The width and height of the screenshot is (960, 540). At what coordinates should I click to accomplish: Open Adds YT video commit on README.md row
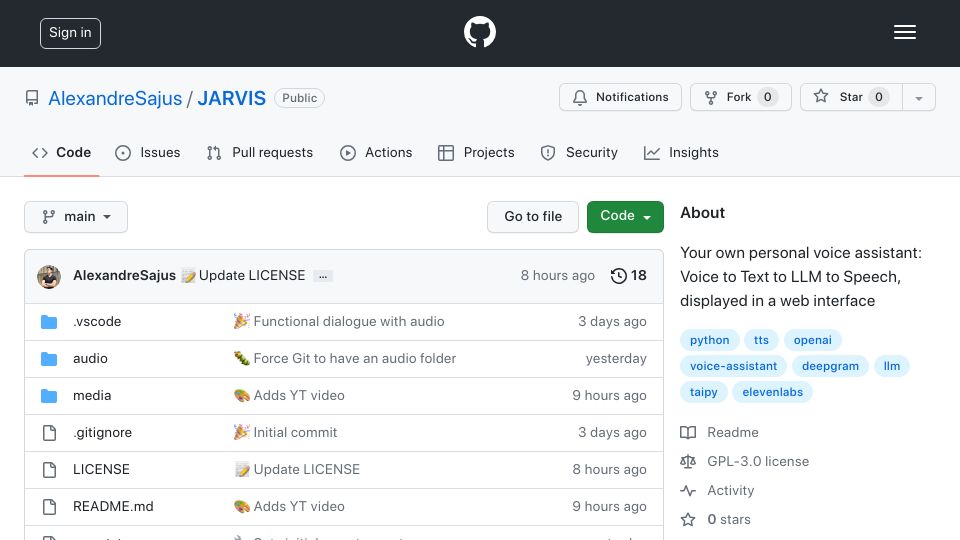(x=299, y=506)
